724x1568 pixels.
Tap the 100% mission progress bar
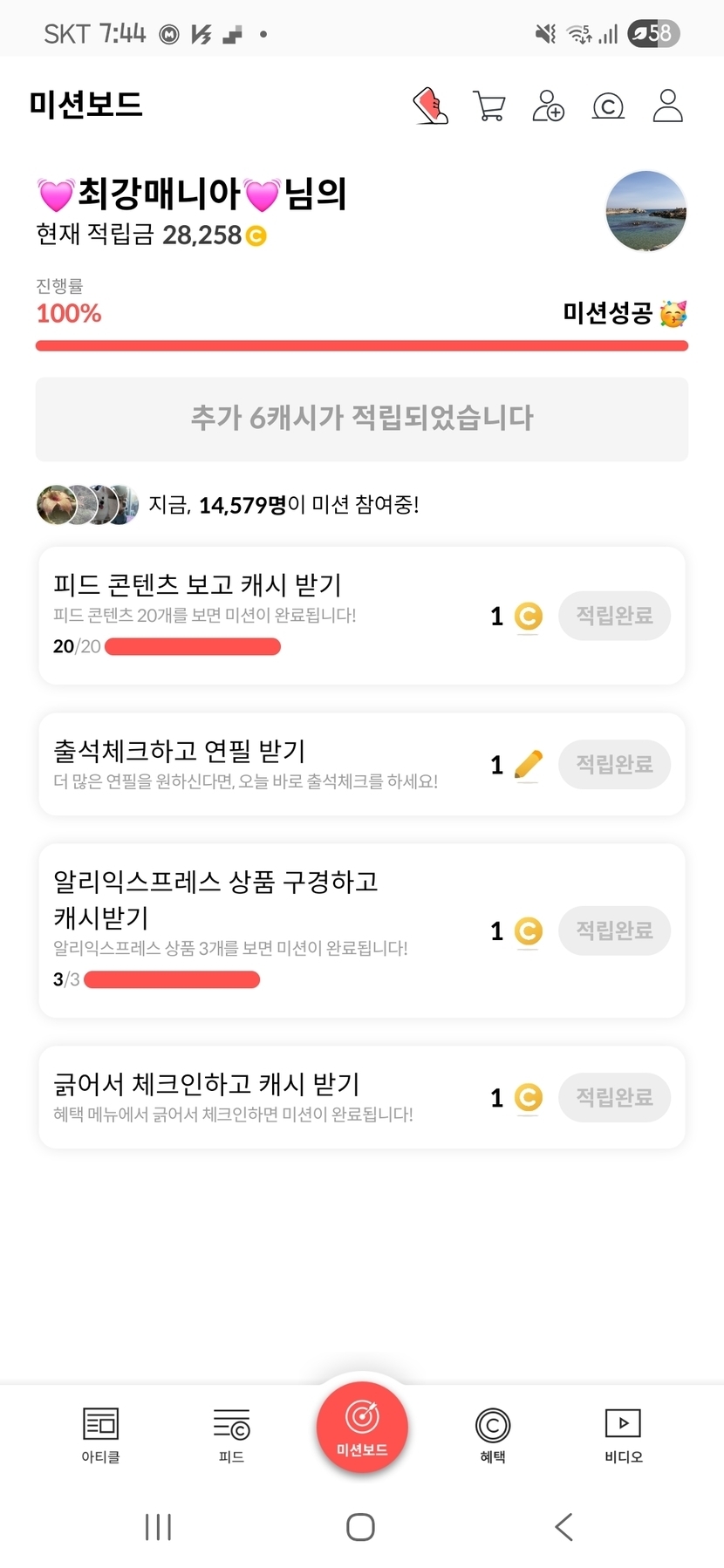click(362, 346)
